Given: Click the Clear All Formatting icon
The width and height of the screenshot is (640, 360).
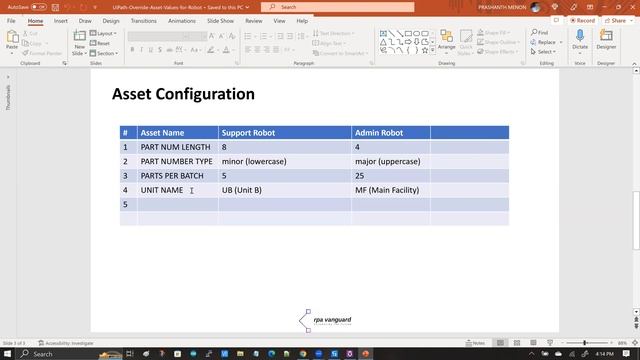Looking at the screenshot, I should [x=232, y=36].
